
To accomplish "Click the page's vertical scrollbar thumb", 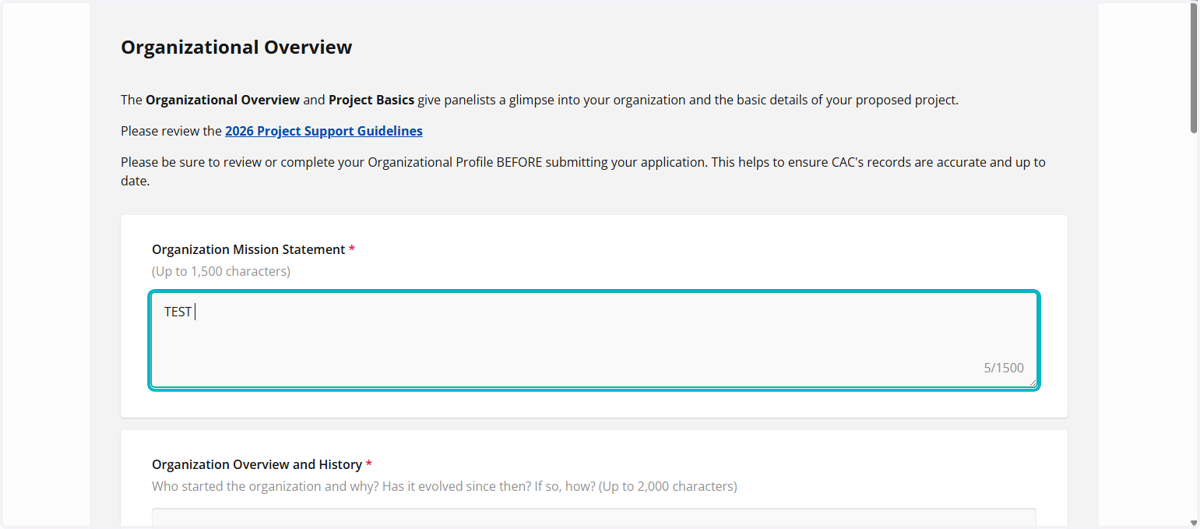I will [x=1193, y=68].
